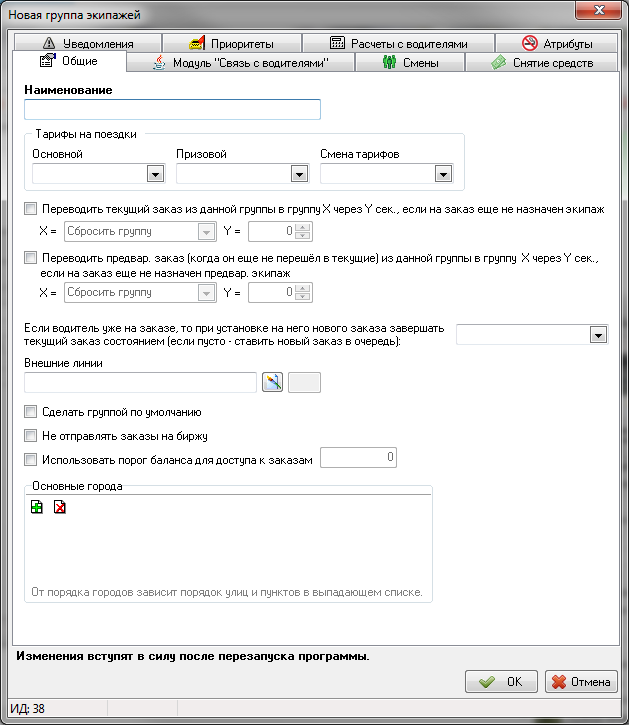Screen dimensions: 629x725
Task: Click the first Y = seconds spinner field
Action: pos(280,231)
